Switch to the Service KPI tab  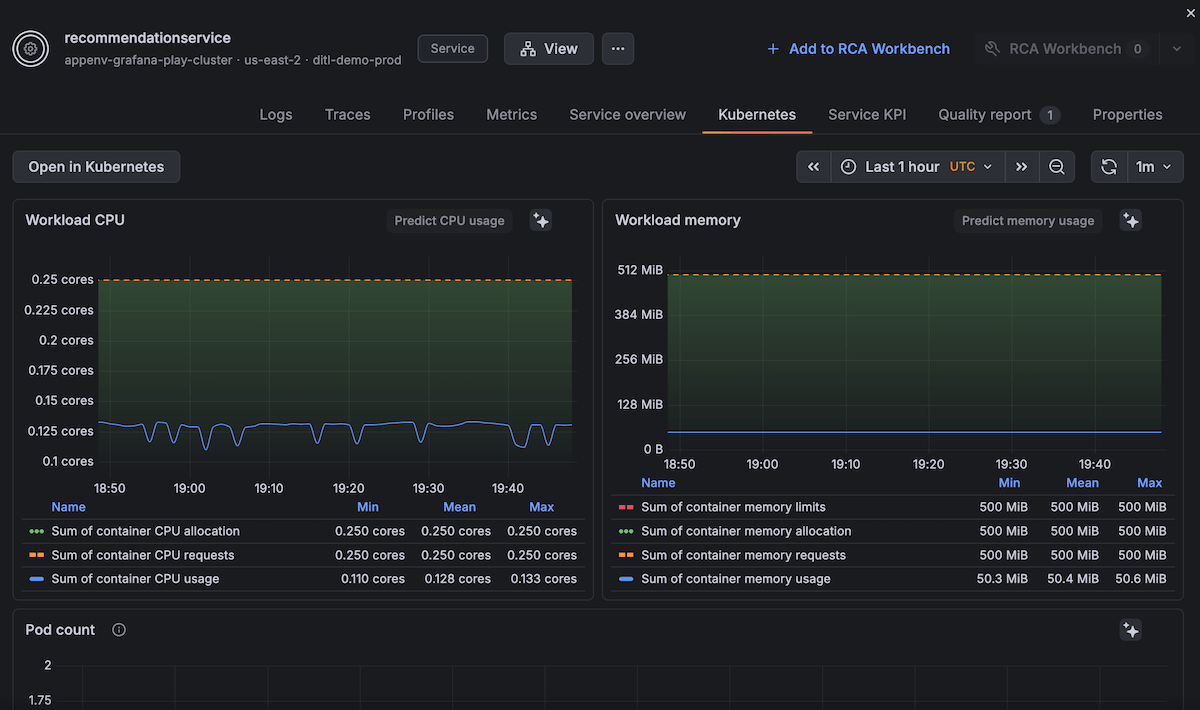click(866, 114)
